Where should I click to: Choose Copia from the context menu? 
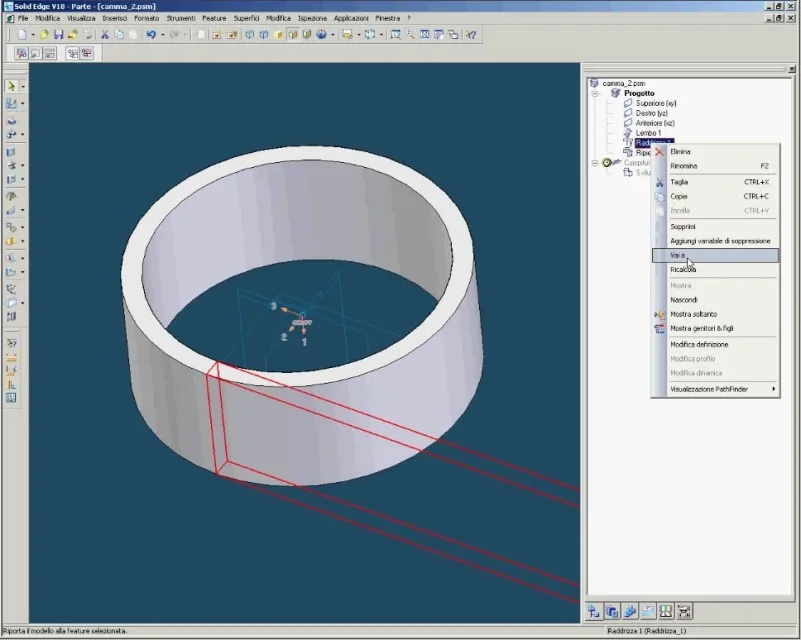point(715,196)
